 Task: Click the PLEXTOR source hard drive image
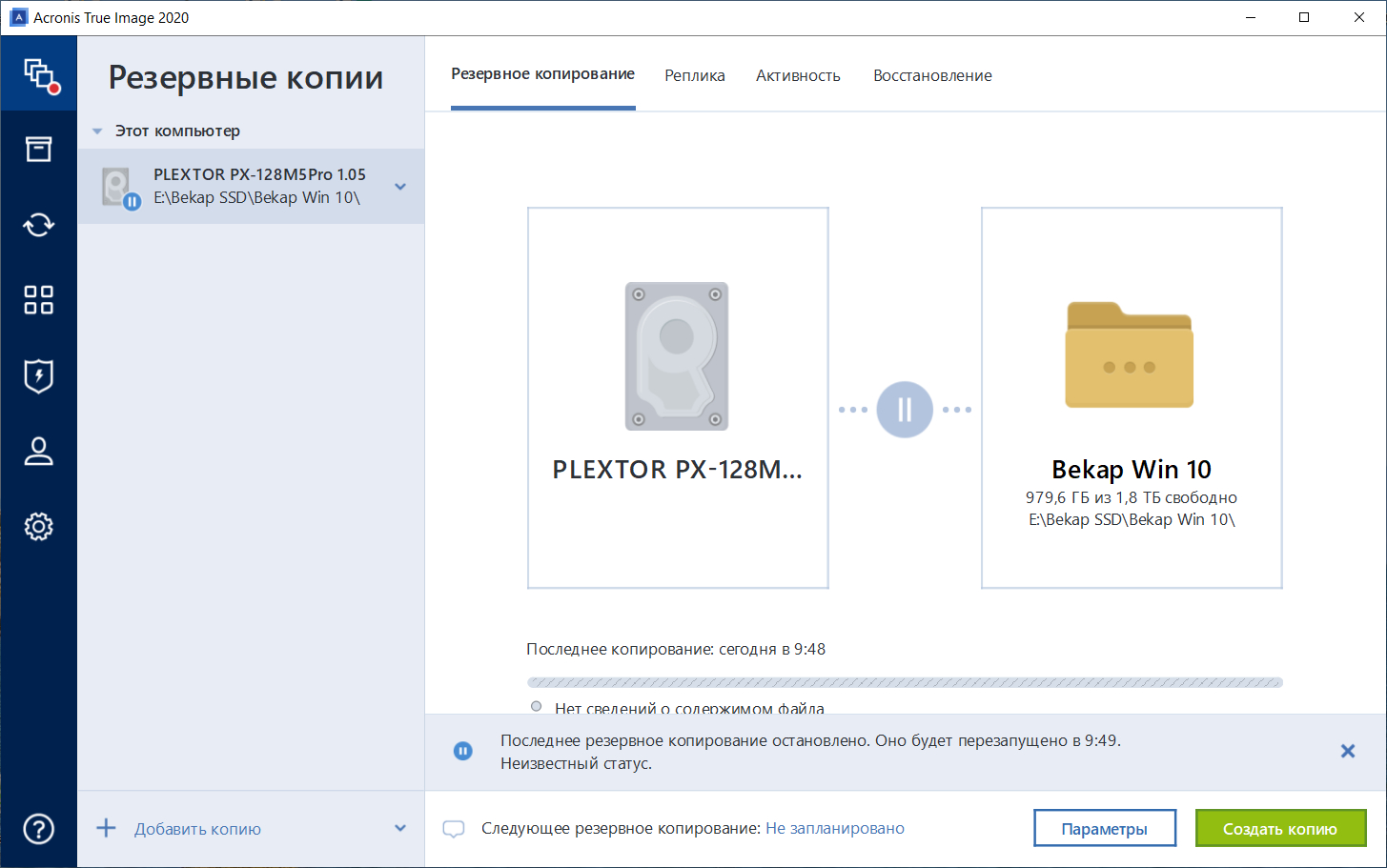tap(677, 355)
